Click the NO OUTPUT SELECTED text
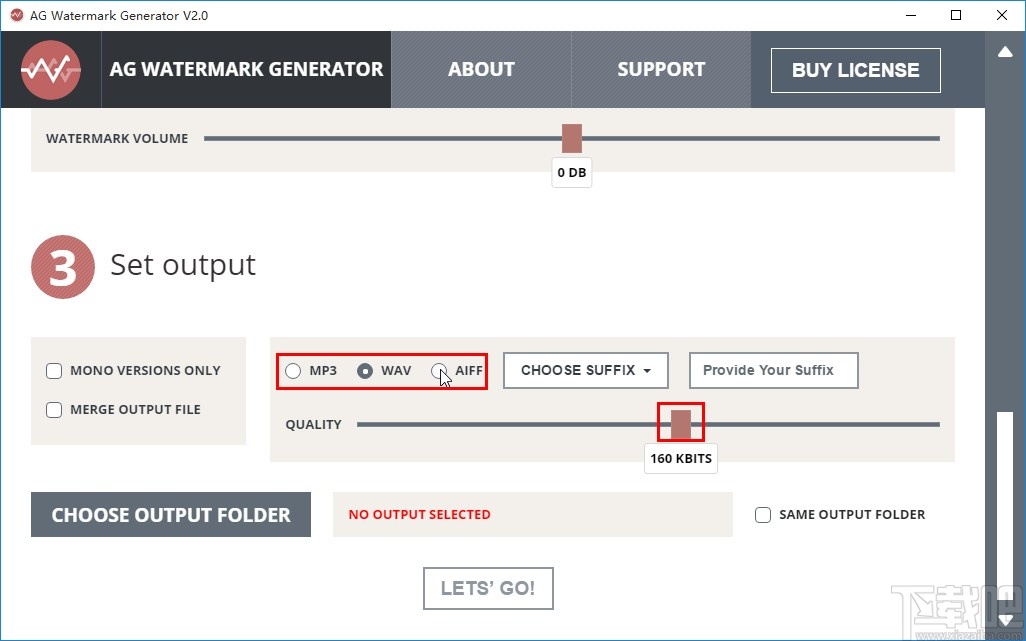Screen dimensions: 1026x641 (419, 515)
